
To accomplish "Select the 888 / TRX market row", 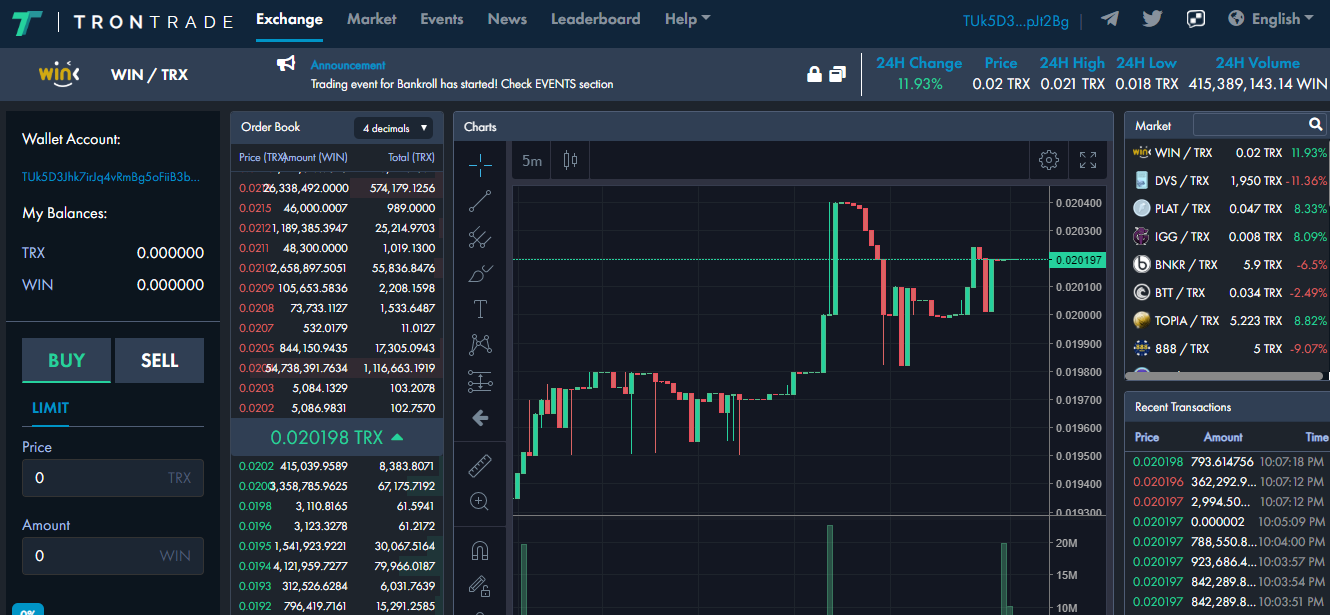I will [1229, 349].
